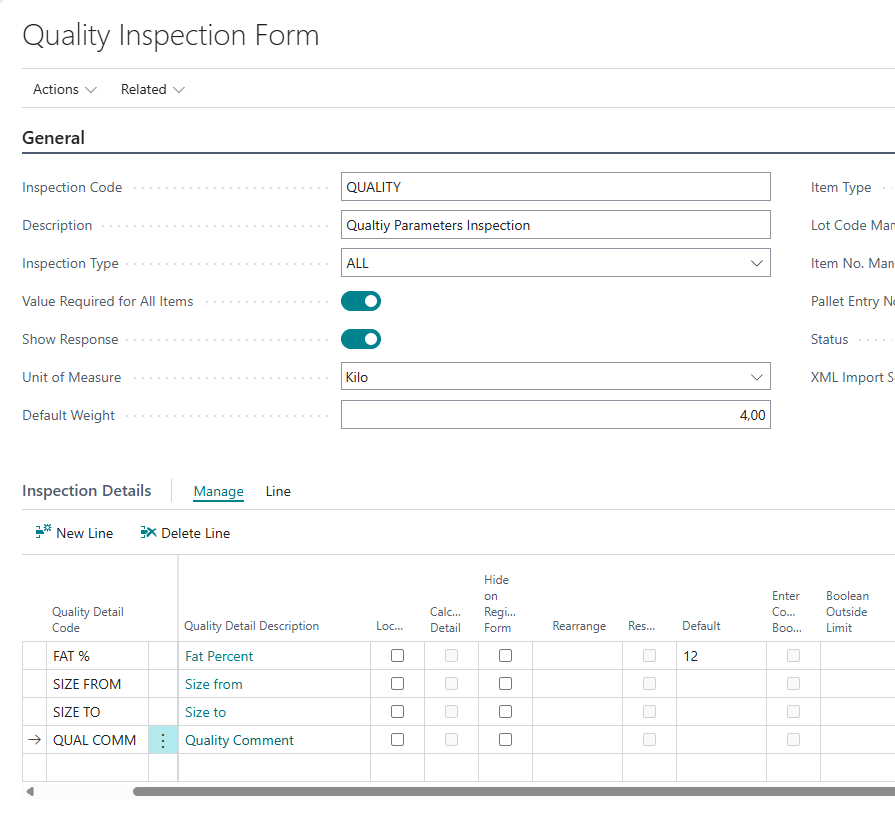Select the Manage tab
Viewport: 895px width, 835px height.
218,491
